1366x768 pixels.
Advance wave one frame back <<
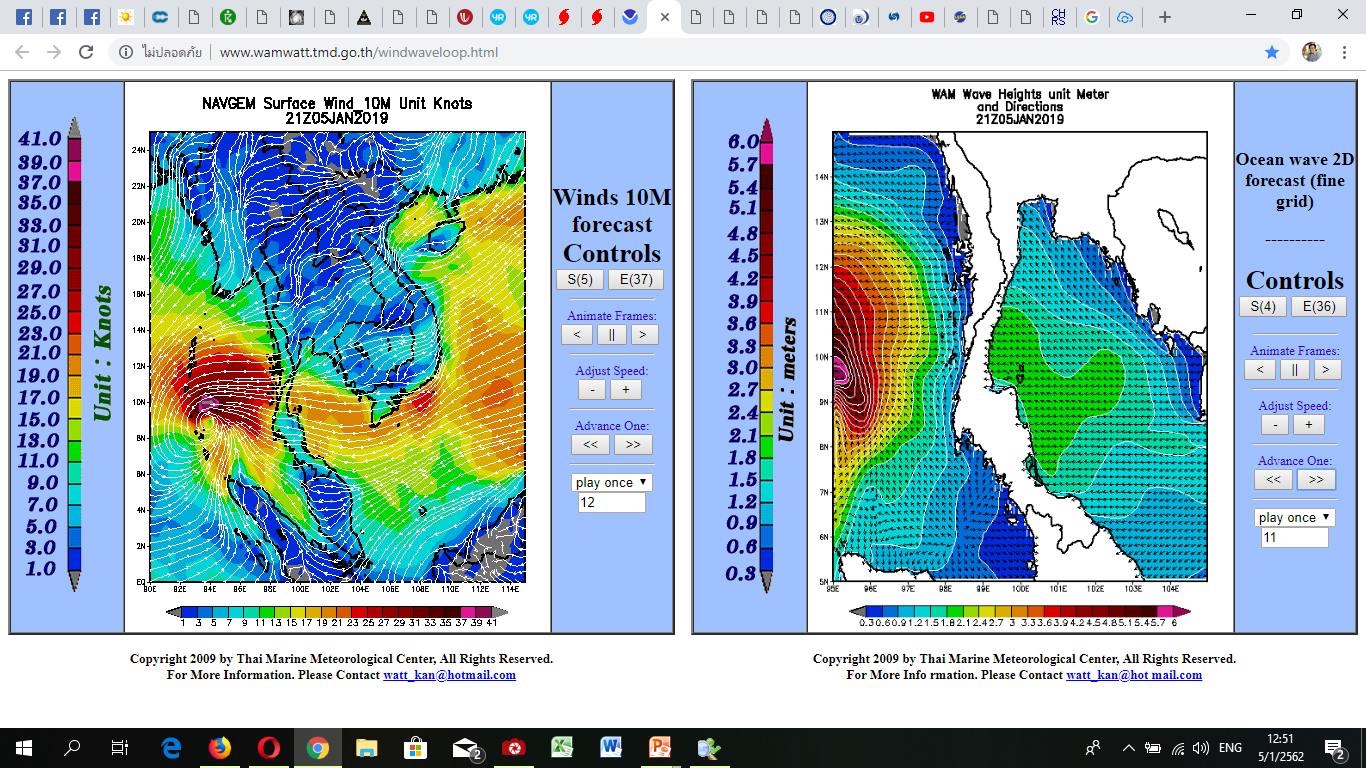click(1273, 479)
